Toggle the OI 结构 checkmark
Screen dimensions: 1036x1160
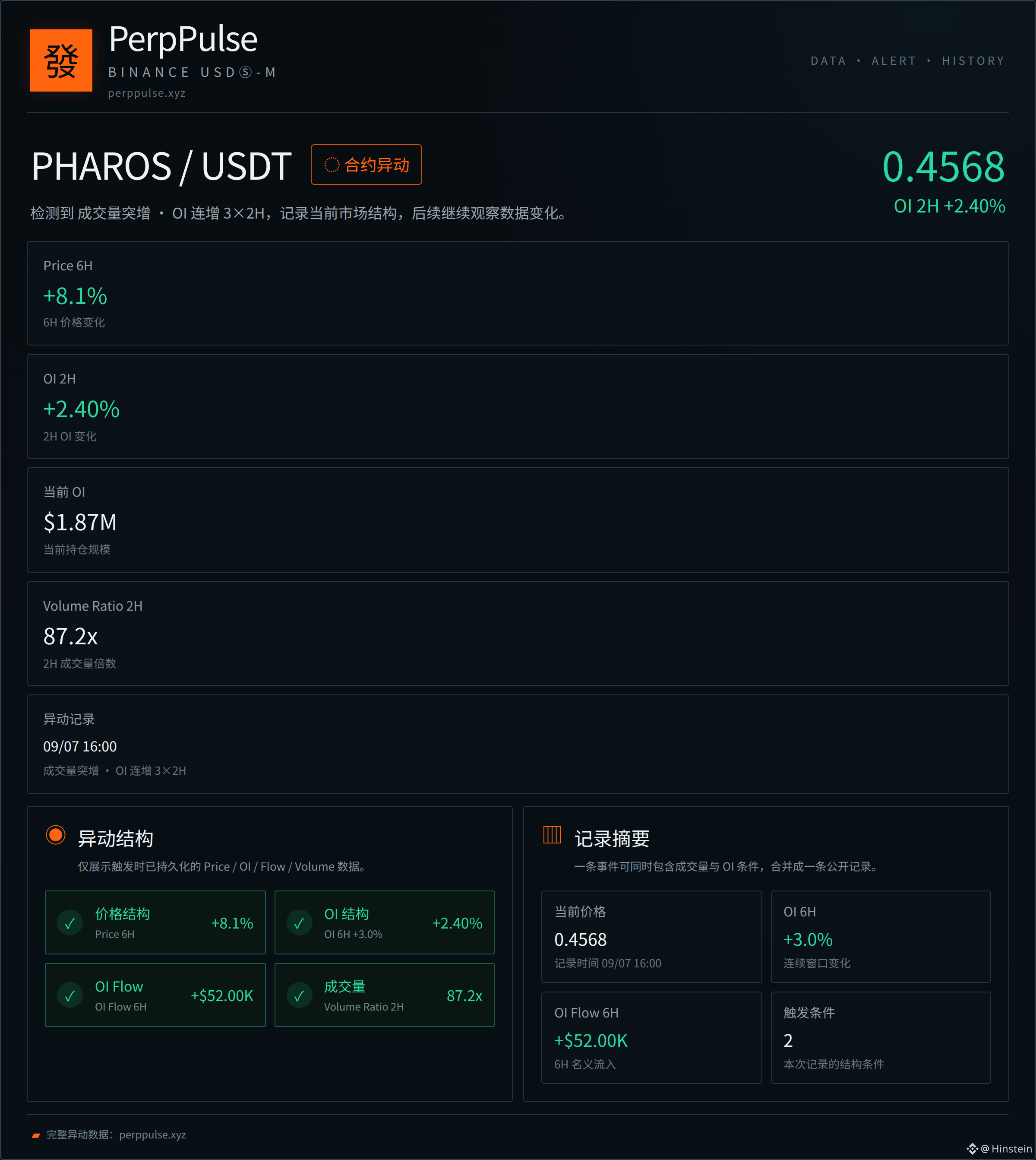(x=300, y=923)
